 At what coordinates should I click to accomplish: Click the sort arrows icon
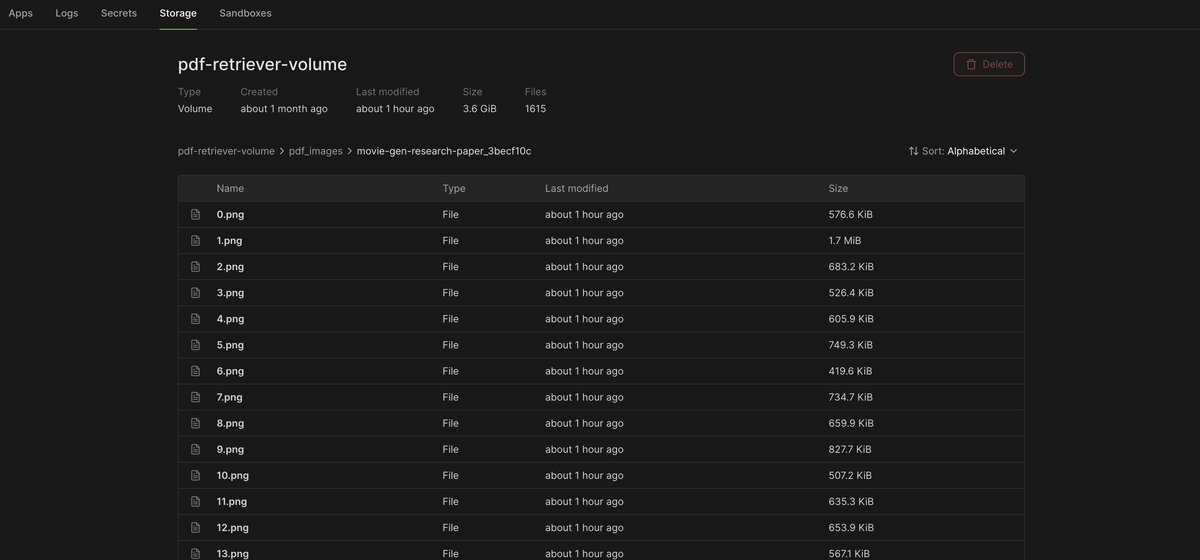913,151
